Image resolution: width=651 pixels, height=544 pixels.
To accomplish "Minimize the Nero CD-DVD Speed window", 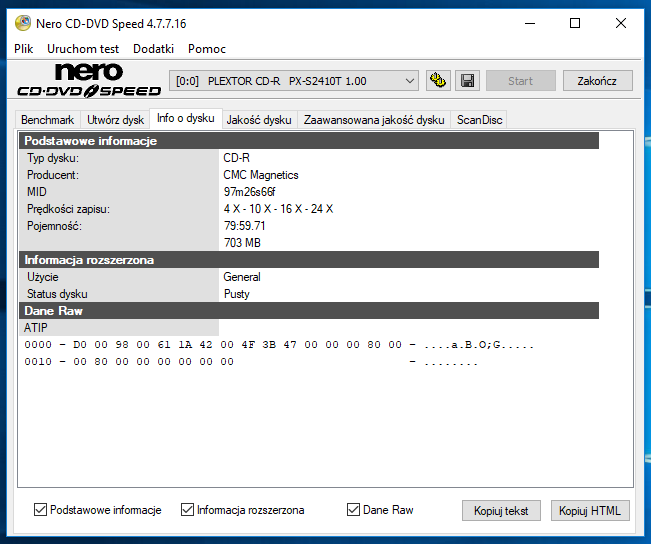I will pos(530,23).
